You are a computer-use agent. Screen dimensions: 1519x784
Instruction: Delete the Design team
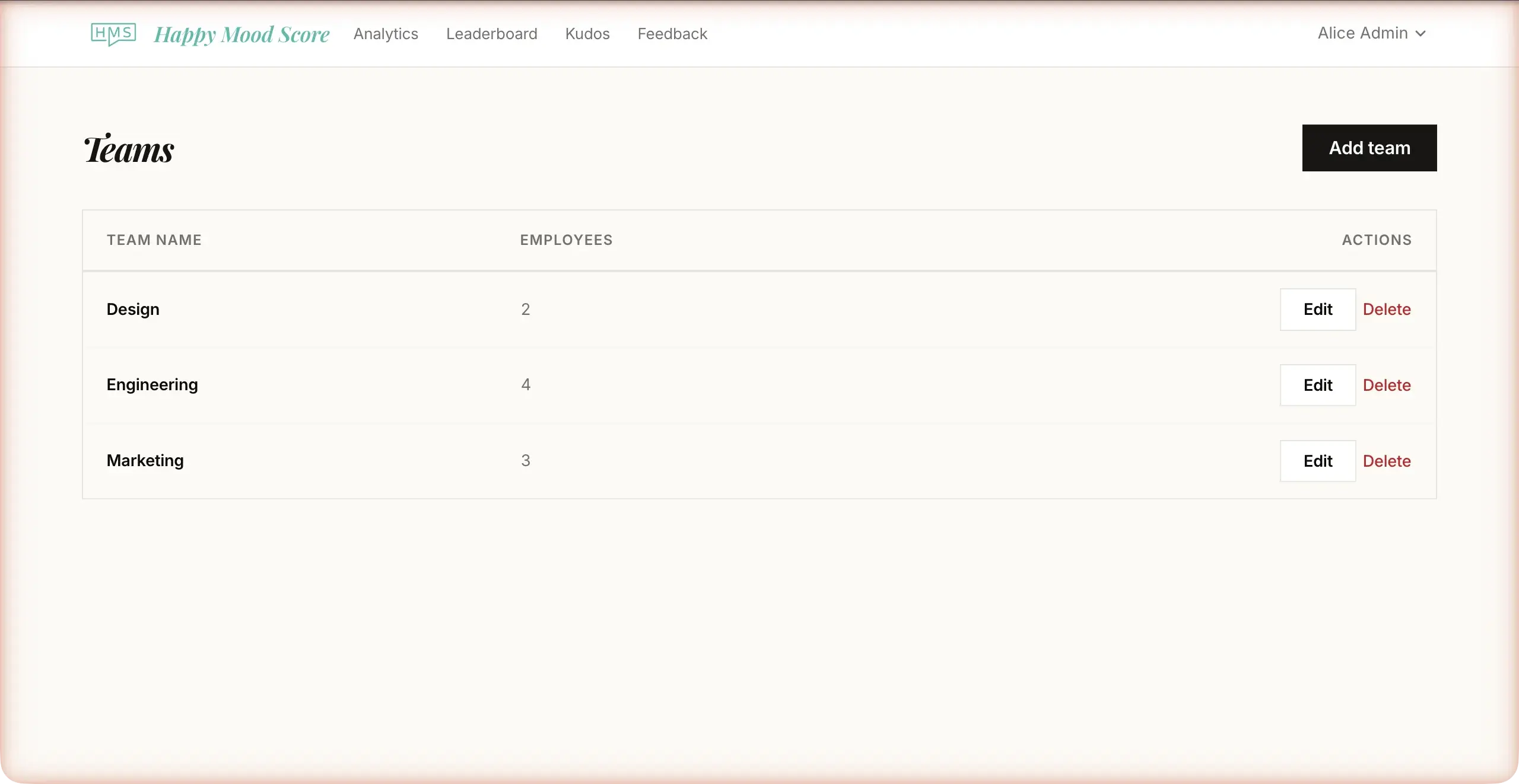tap(1387, 309)
